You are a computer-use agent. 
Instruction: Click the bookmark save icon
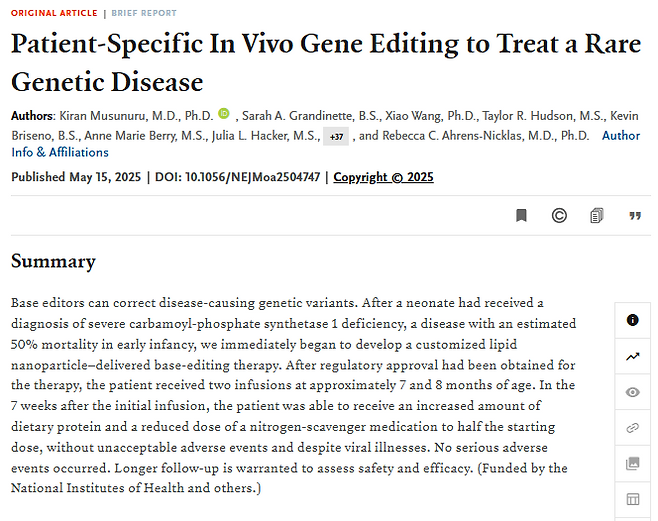click(x=521, y=216)
